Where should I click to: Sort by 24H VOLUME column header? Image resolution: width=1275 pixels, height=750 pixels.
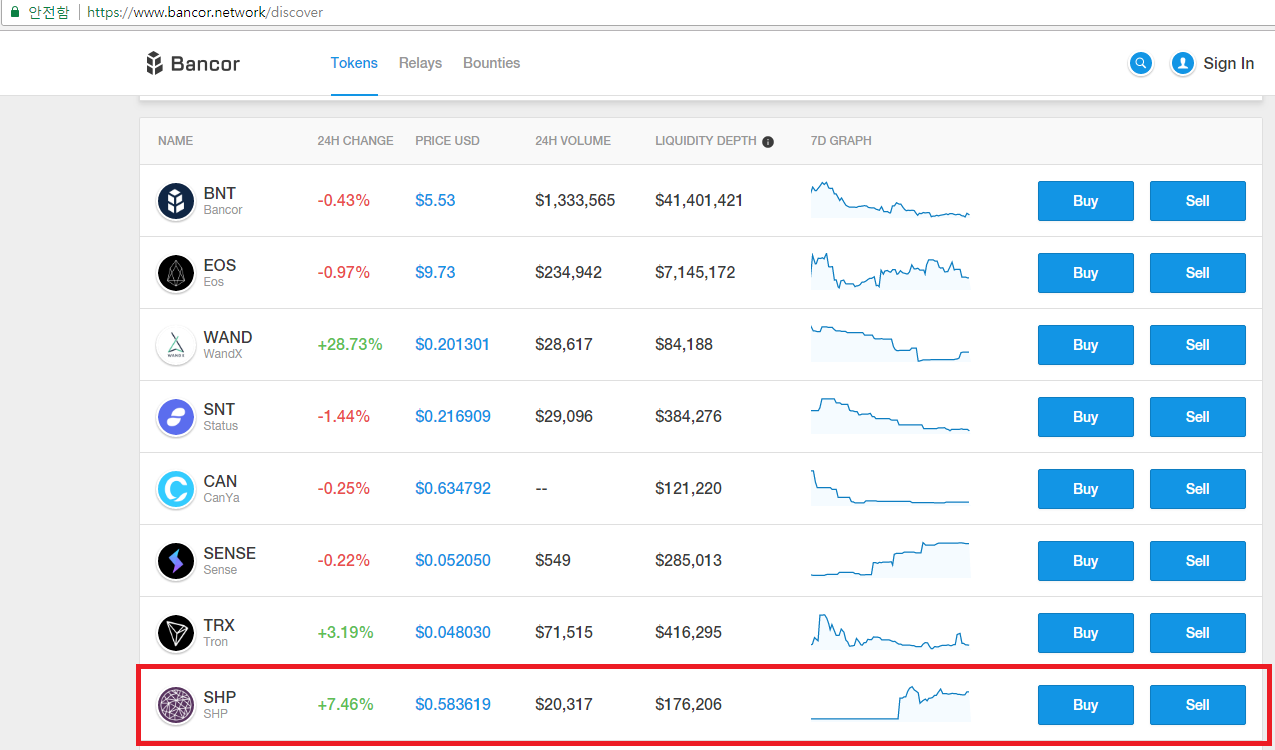click(573, 141)
